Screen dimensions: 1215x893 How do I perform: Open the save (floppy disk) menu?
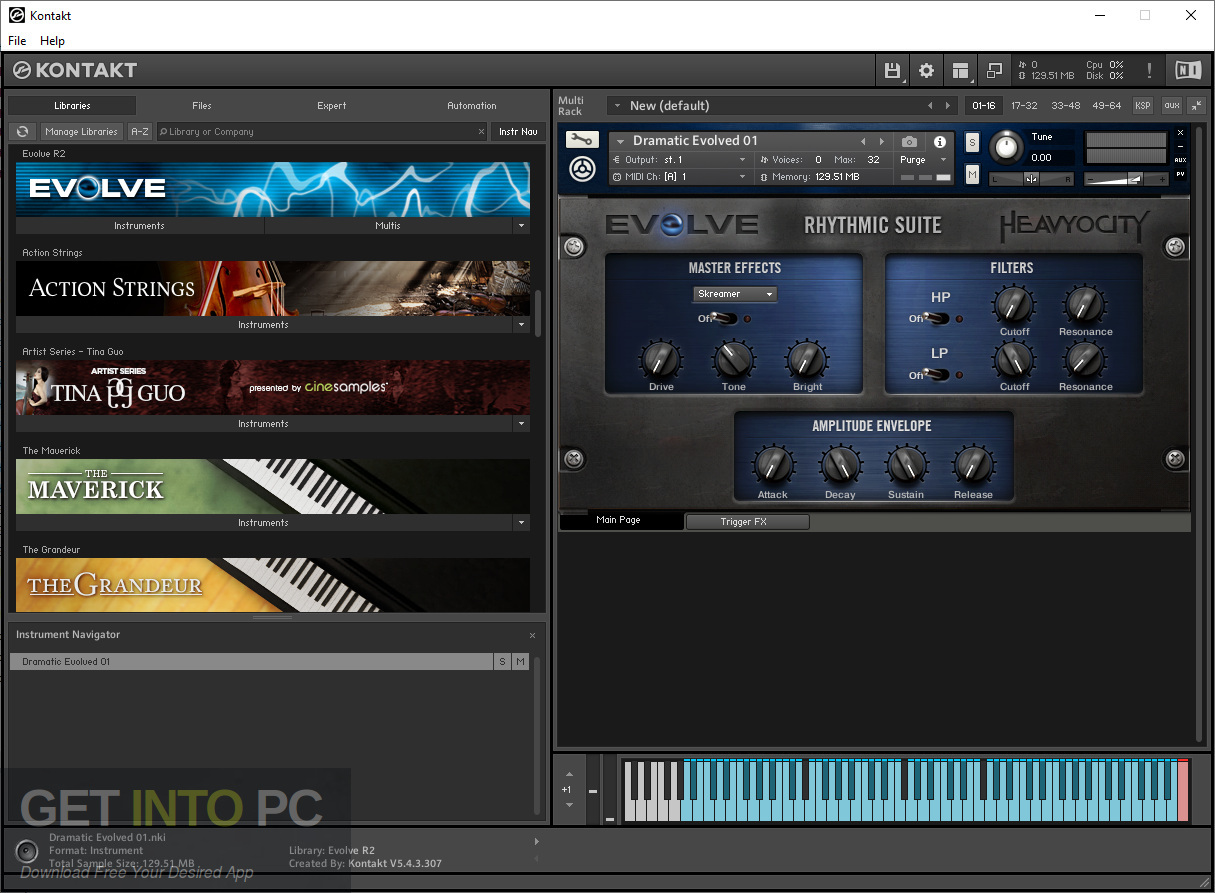point(892,70)
